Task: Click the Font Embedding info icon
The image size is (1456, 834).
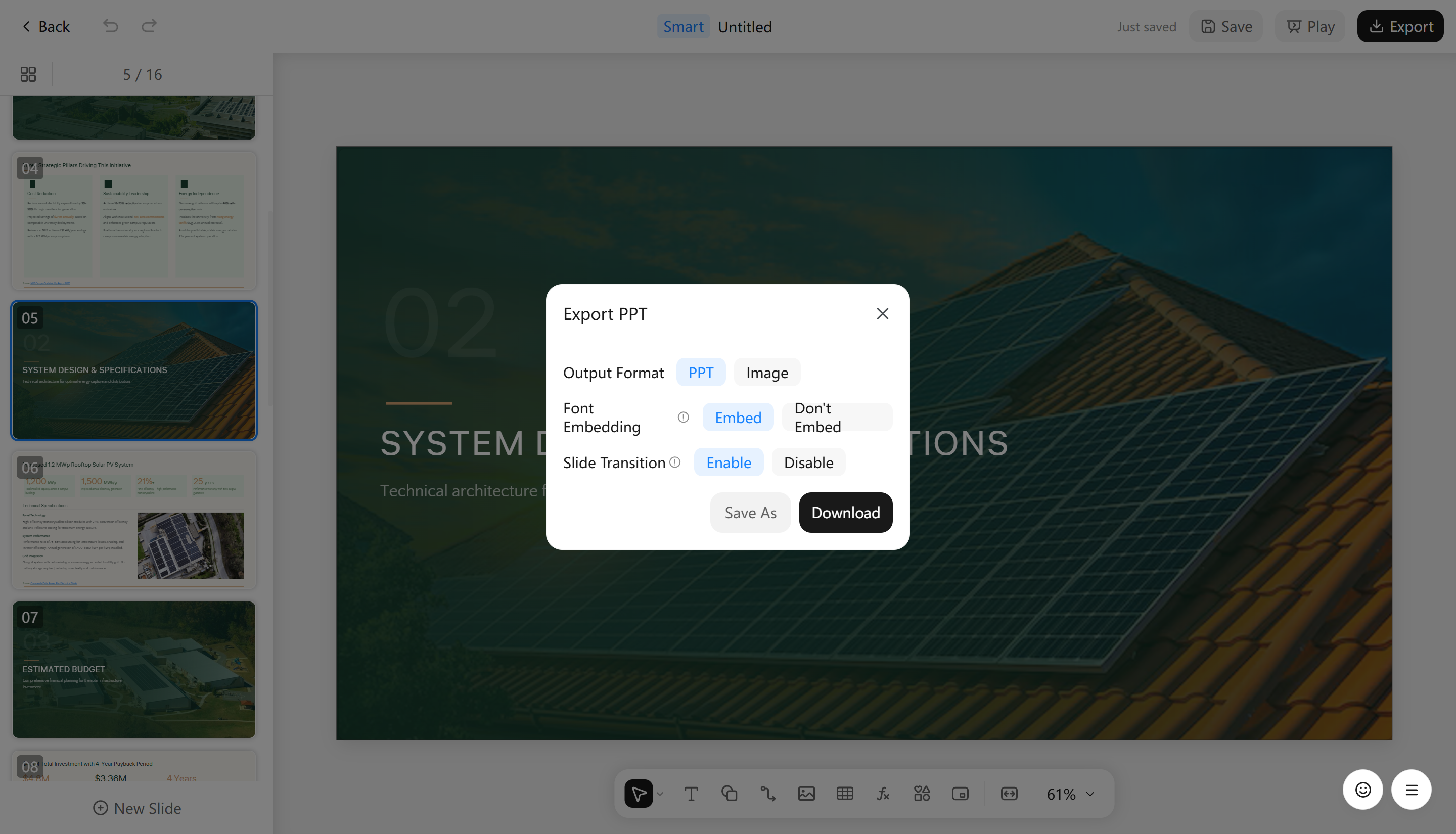Action: tap(682, 418)
